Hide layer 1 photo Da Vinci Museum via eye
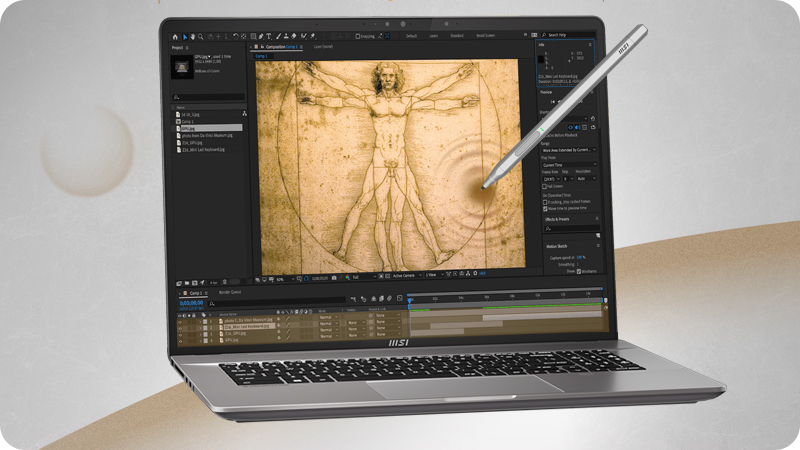 [x=180, y=321]
